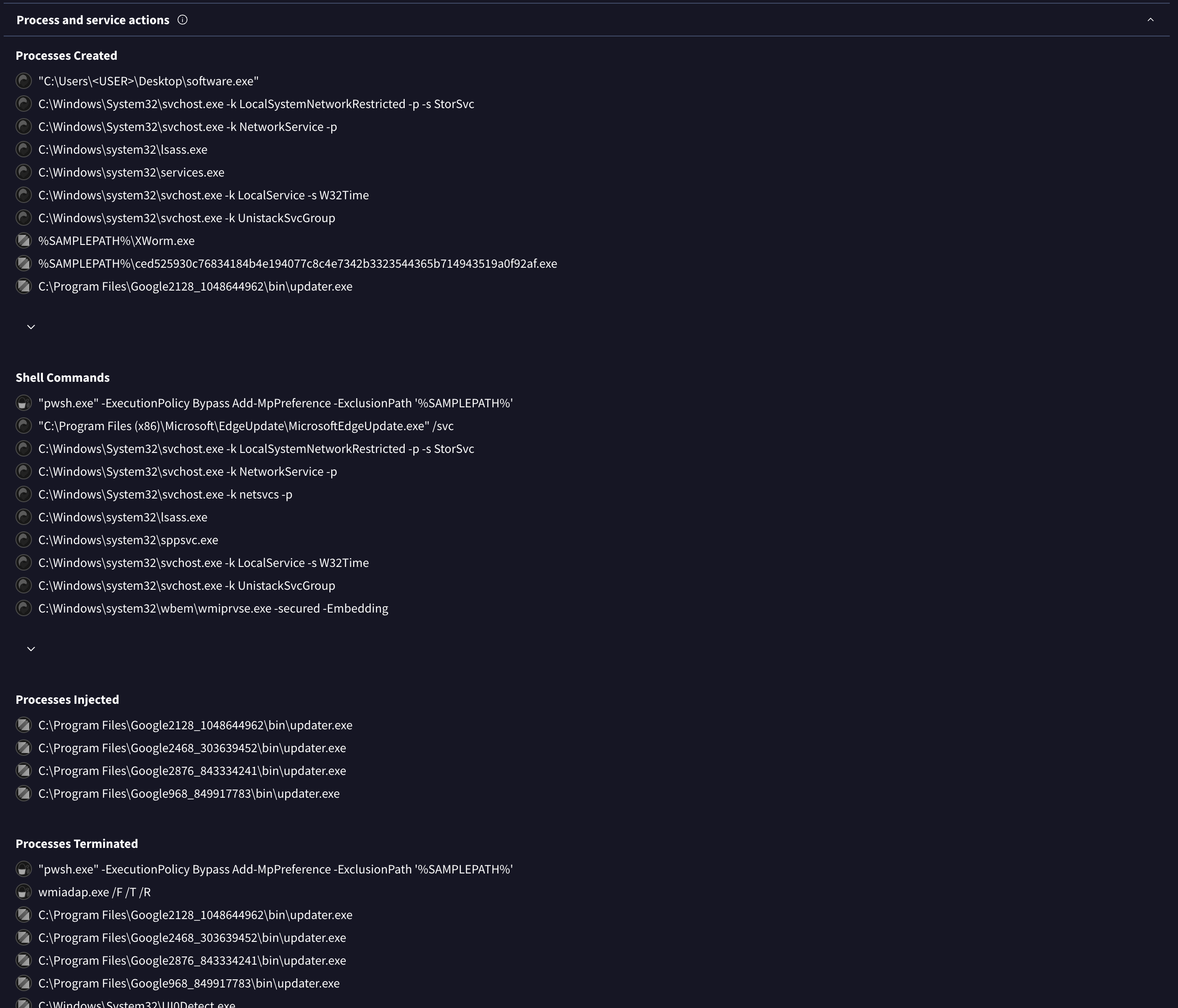Click injected Google2468_303639452 updater.exe entry
Screen dimensions: 1178x1008
(192, 748)
